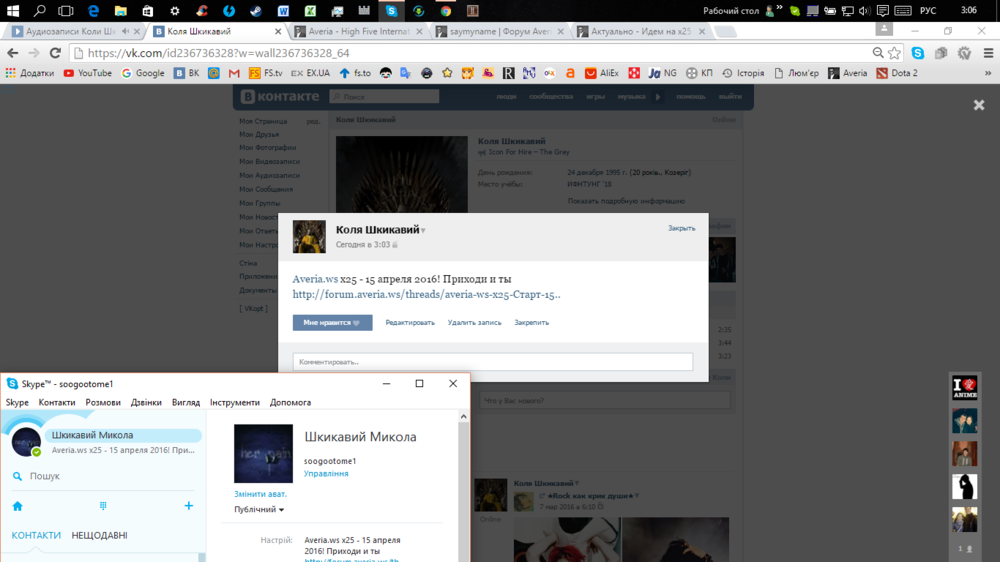This screenshot has width=1000, height=562.
Task: Open the Skype dial pad icon
Action: coord(102,506)
